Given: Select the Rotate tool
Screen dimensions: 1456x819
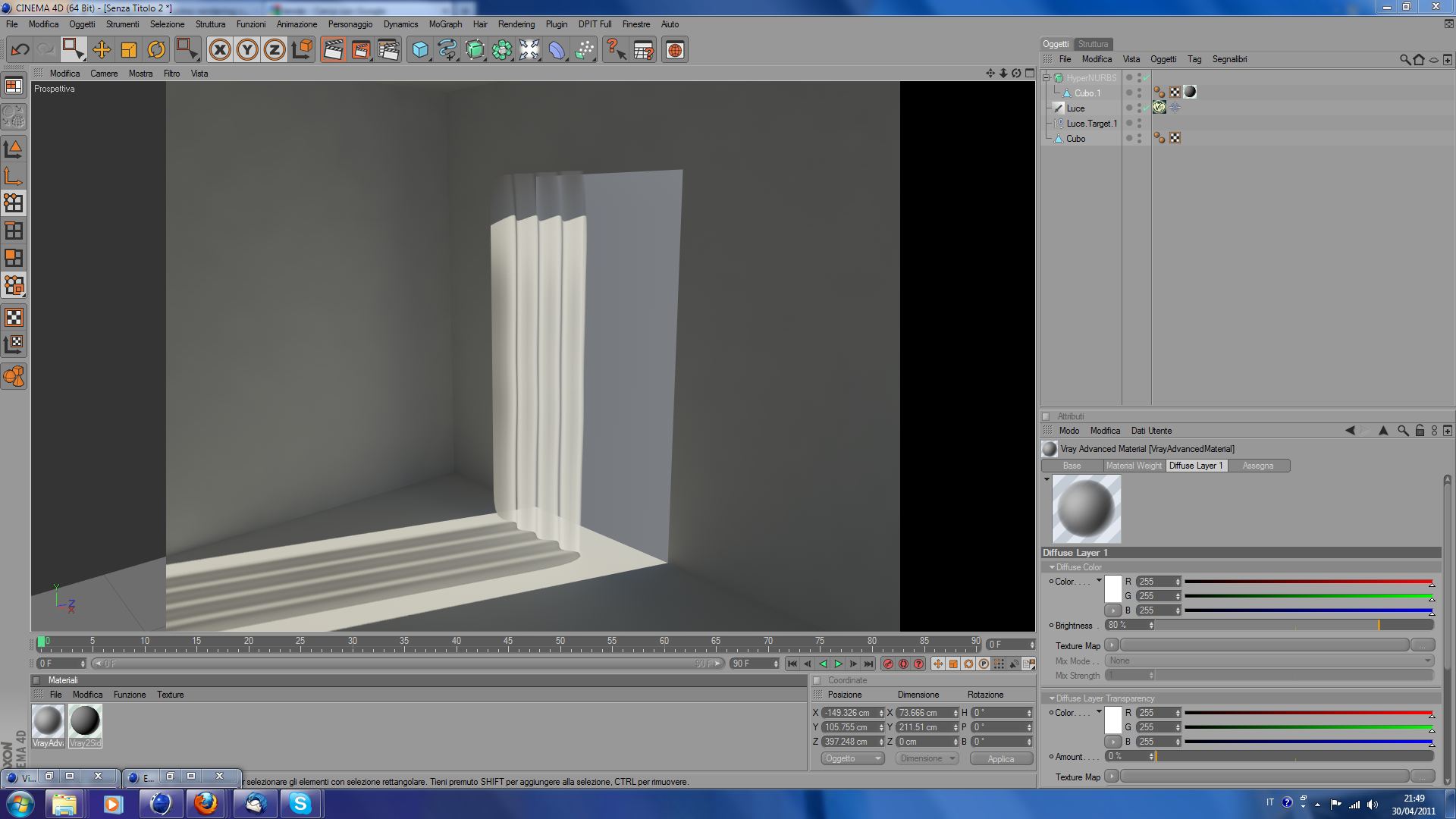Looking at the screenshot, I should coord(156,50).
